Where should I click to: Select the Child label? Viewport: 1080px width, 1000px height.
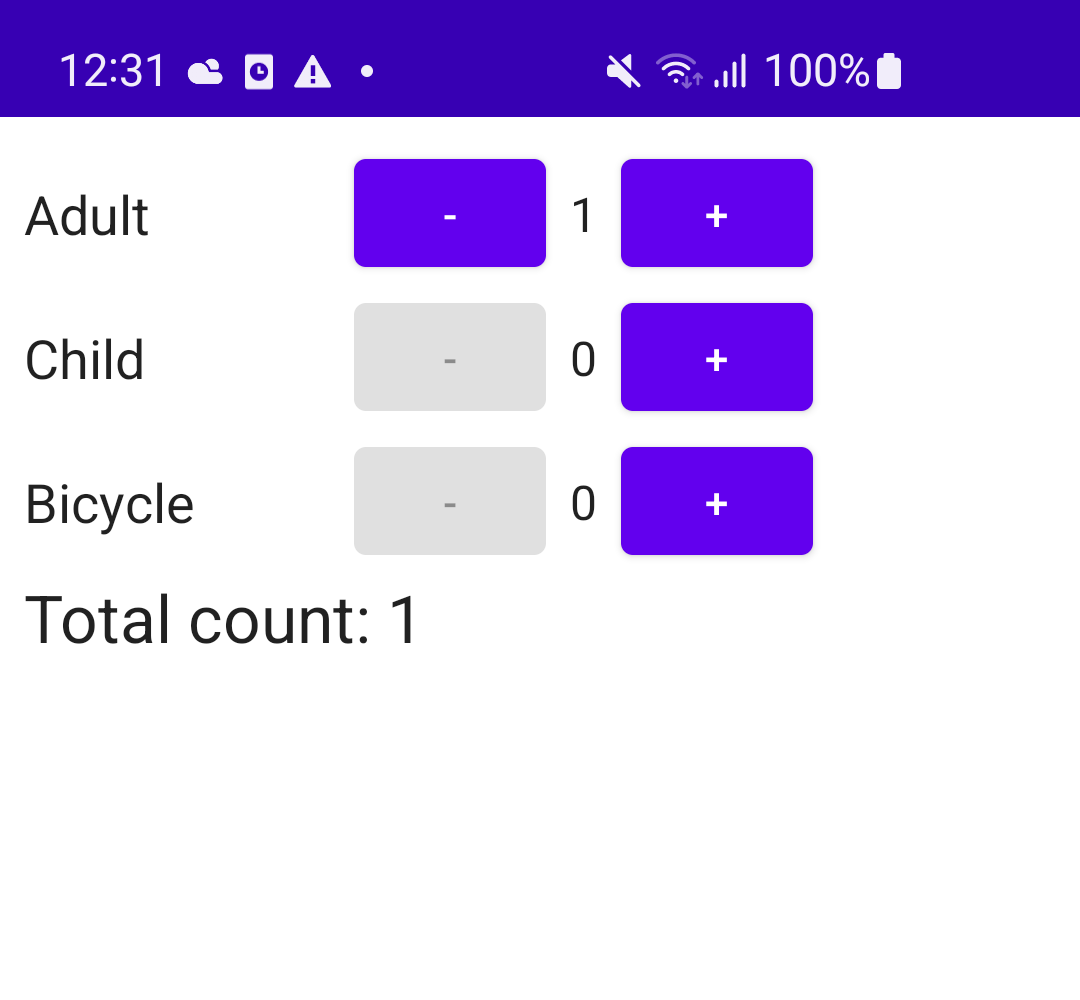(x=85, y=360)
